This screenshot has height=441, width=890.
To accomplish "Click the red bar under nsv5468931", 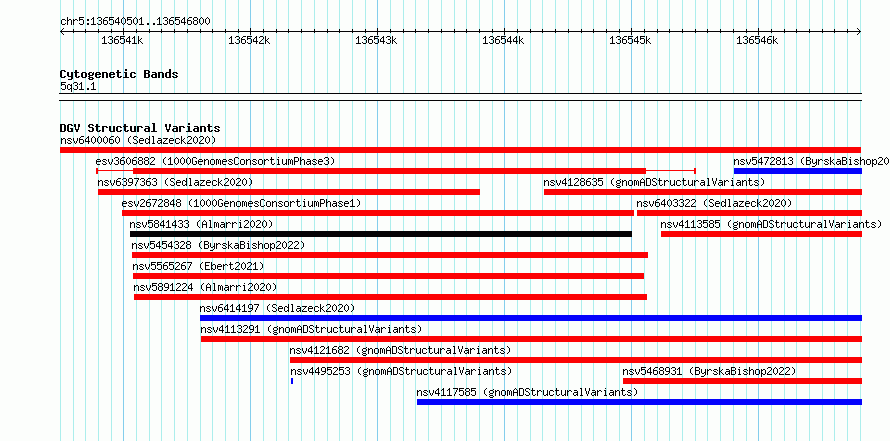I will (x=742, y=381).
